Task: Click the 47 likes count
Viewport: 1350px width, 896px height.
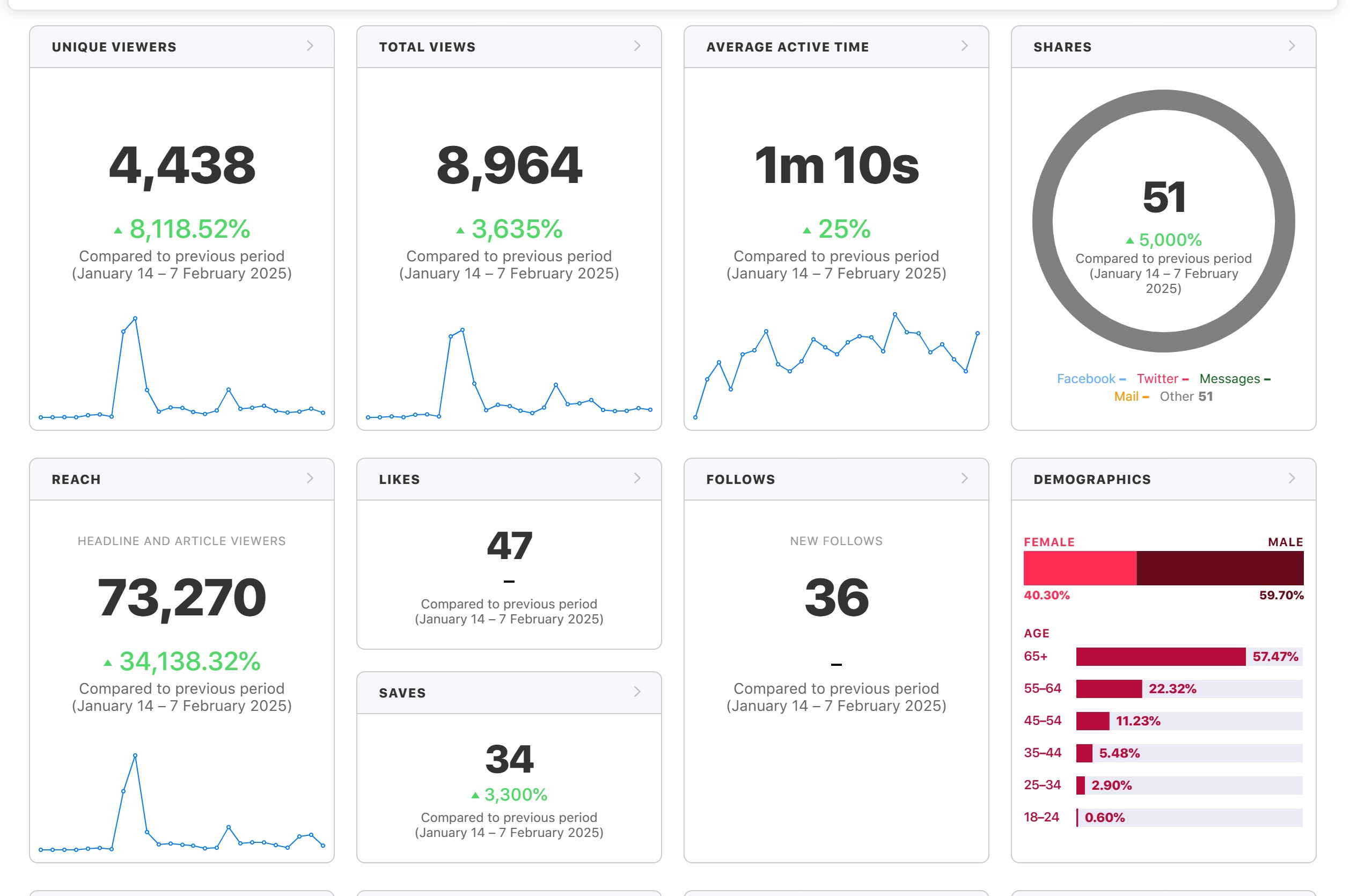Action: pos(509,546)
